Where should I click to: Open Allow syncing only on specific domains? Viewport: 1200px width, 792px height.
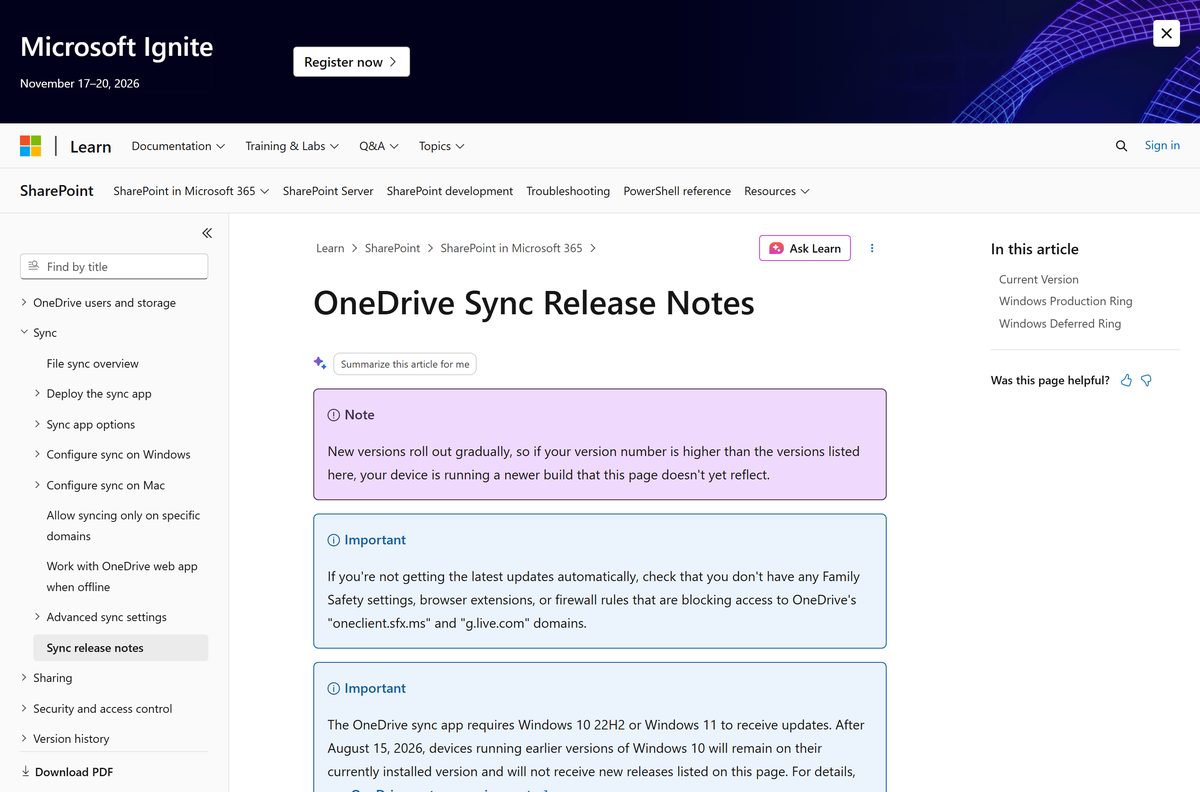pos(123,526)
